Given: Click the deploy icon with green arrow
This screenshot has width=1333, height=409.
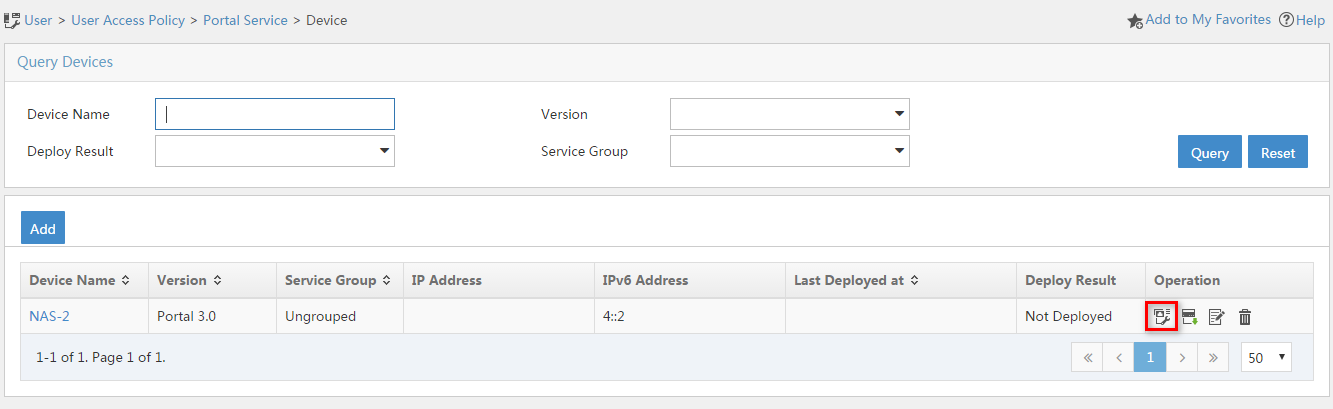Looking at the screenshot, I should click(1189, 317).
